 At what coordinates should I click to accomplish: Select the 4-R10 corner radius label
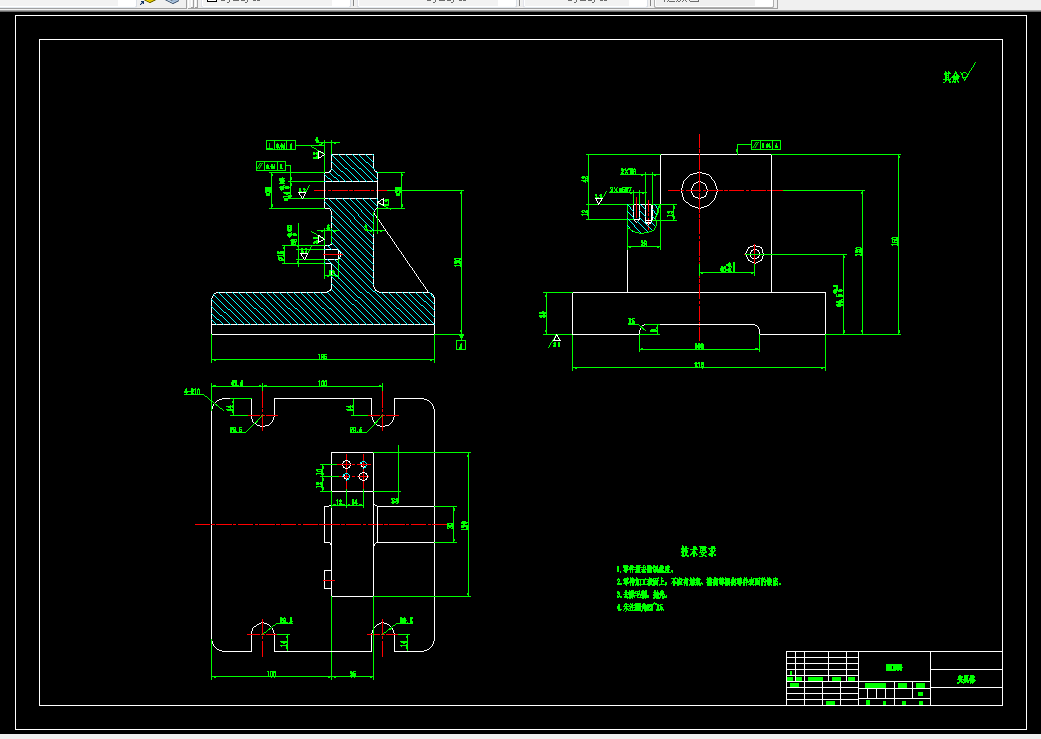[x=193, y=392]
